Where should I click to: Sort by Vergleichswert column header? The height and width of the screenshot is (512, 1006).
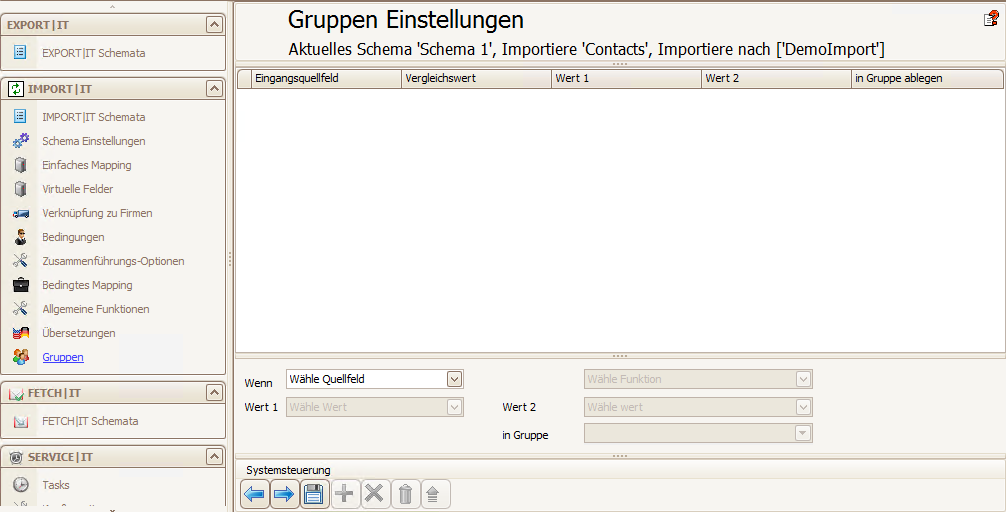tap(476, 78)
